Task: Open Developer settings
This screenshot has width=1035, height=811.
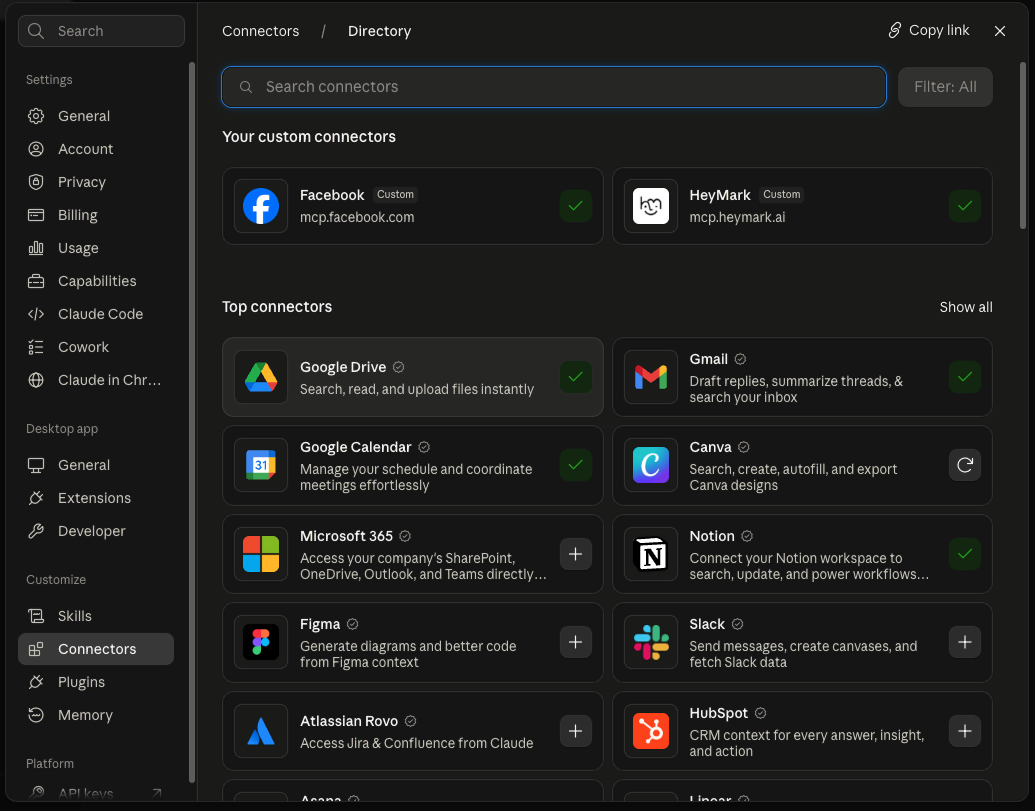Action: [x=96, y=531]
